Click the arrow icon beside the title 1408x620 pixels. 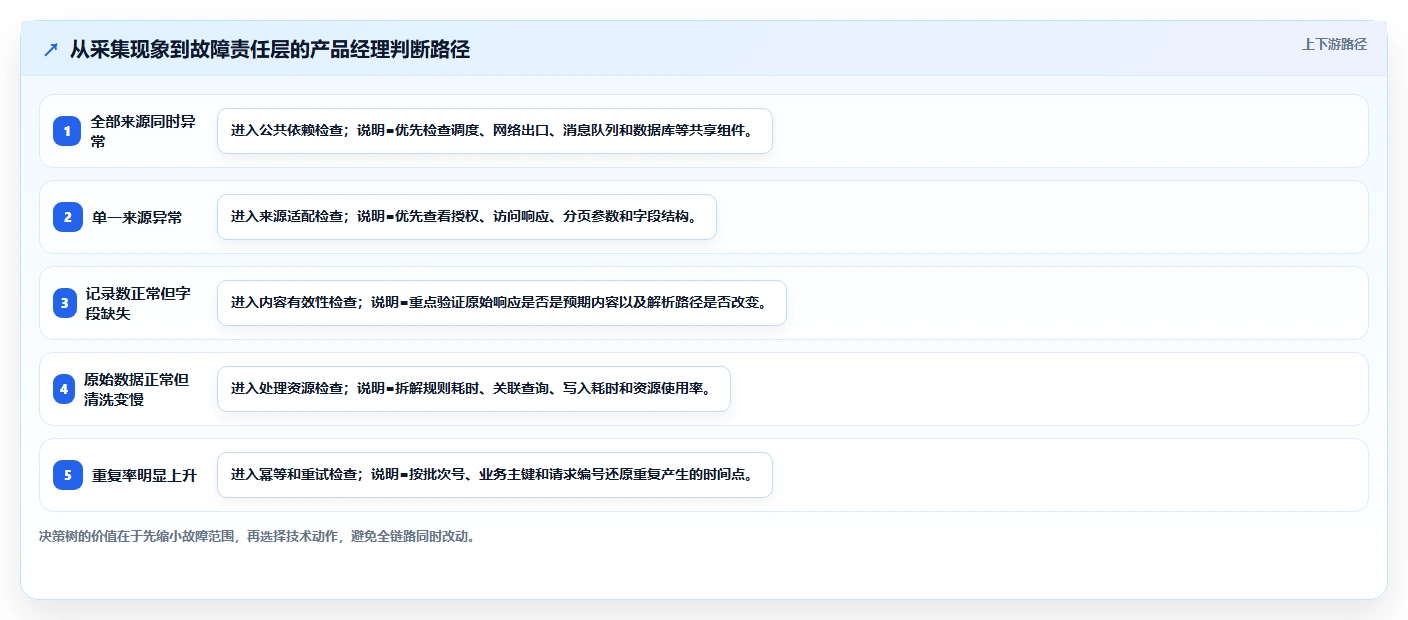tap(51, 50)
